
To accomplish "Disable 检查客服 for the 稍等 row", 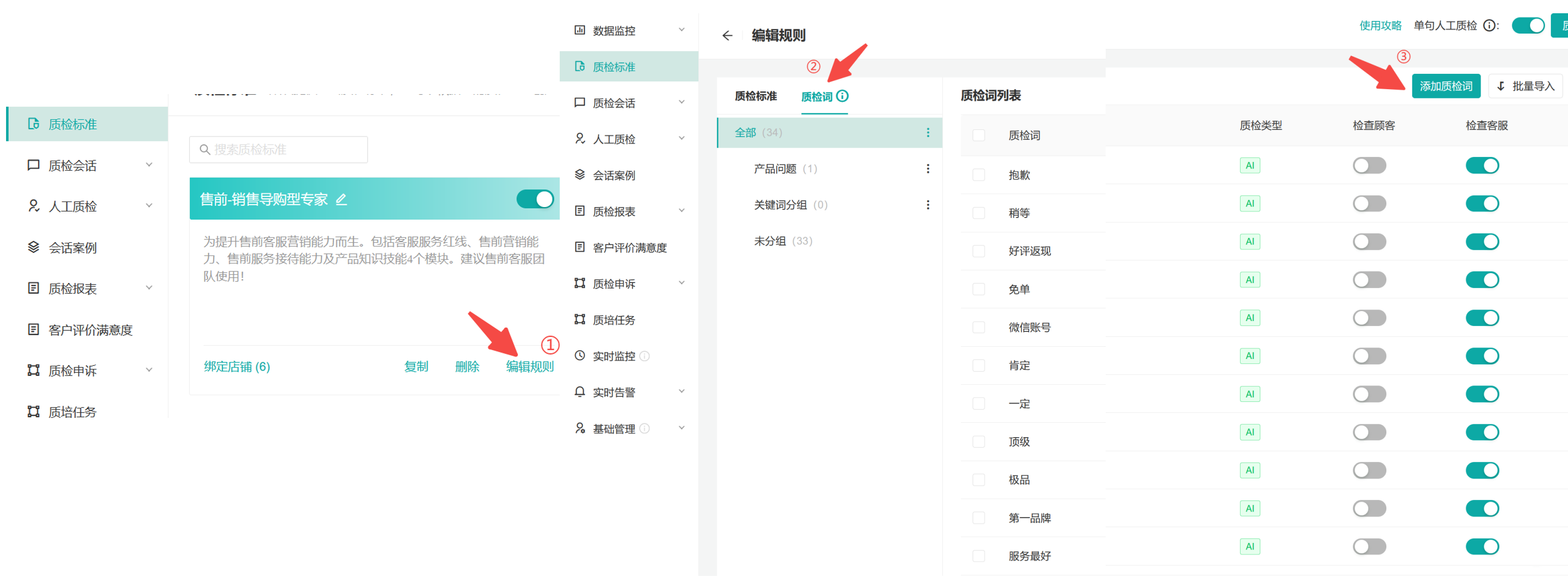I will (1482, 203).
